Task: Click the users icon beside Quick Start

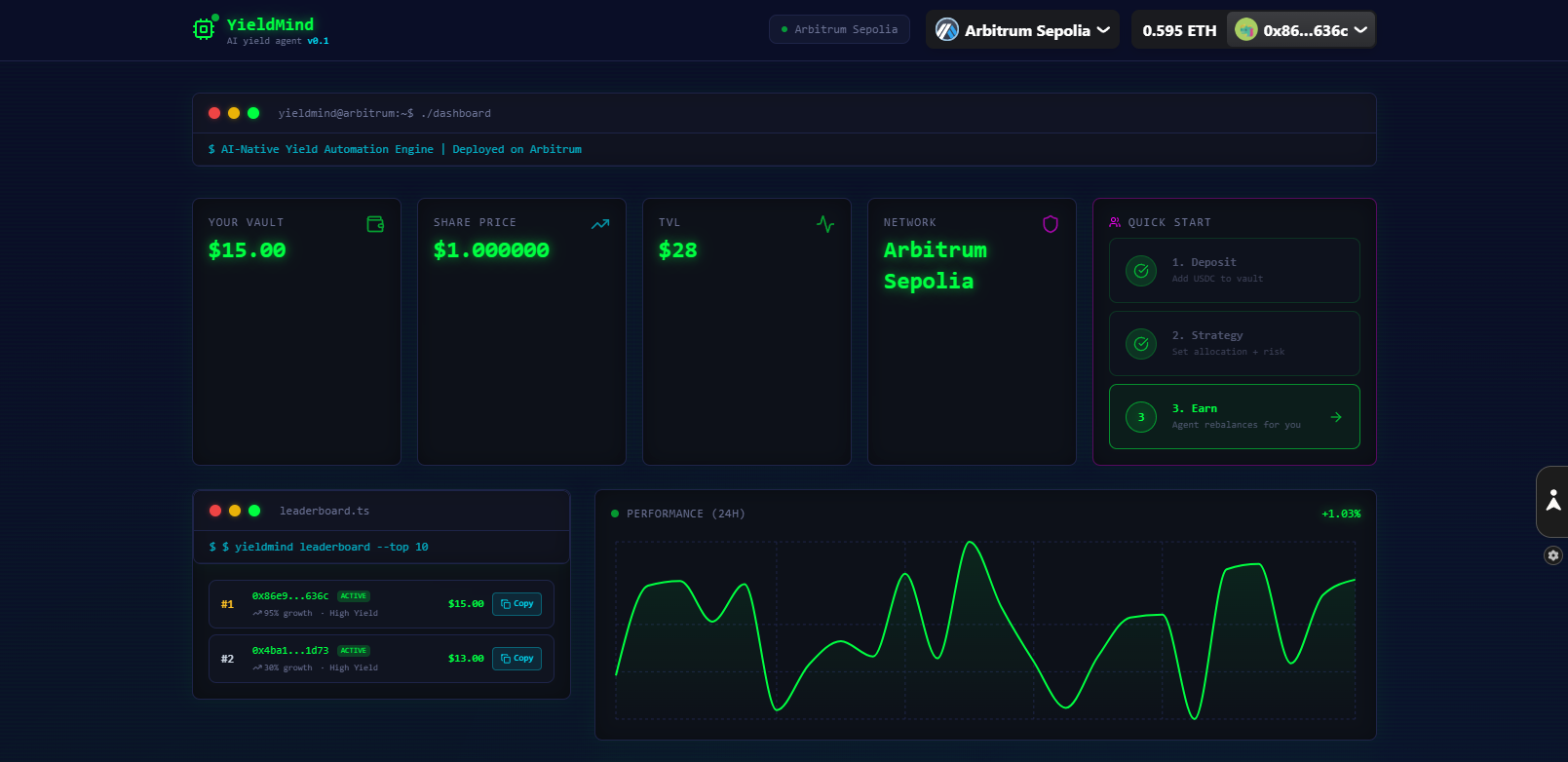Action: [x=1115, y=222]
